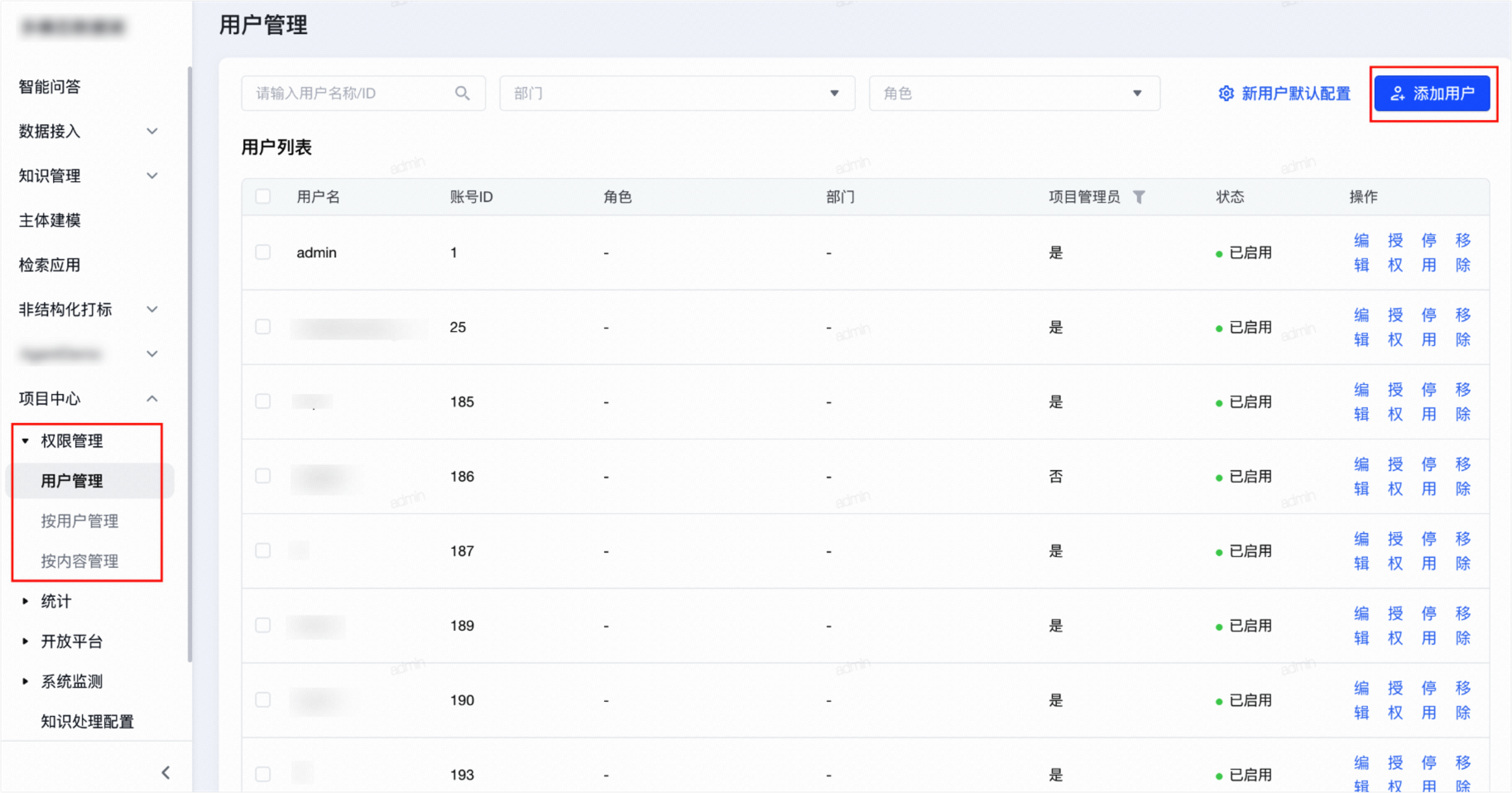This screenshot has height=793, width=1512.
Task: Check the box for account ID 189
Action: pyautogui.click(x=263, y=625)
